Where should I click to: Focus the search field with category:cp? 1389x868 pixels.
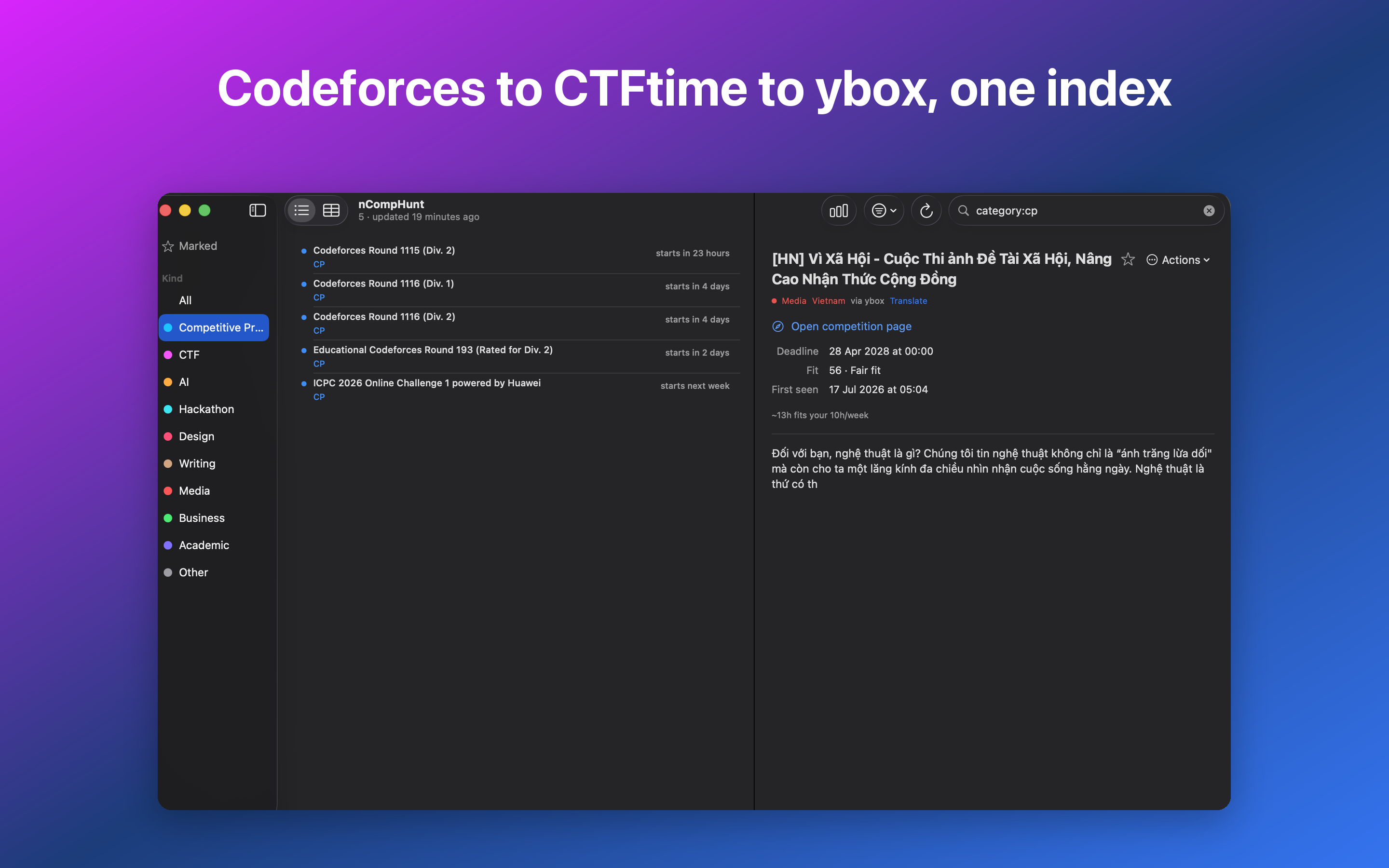click(x=1086, y=211)
